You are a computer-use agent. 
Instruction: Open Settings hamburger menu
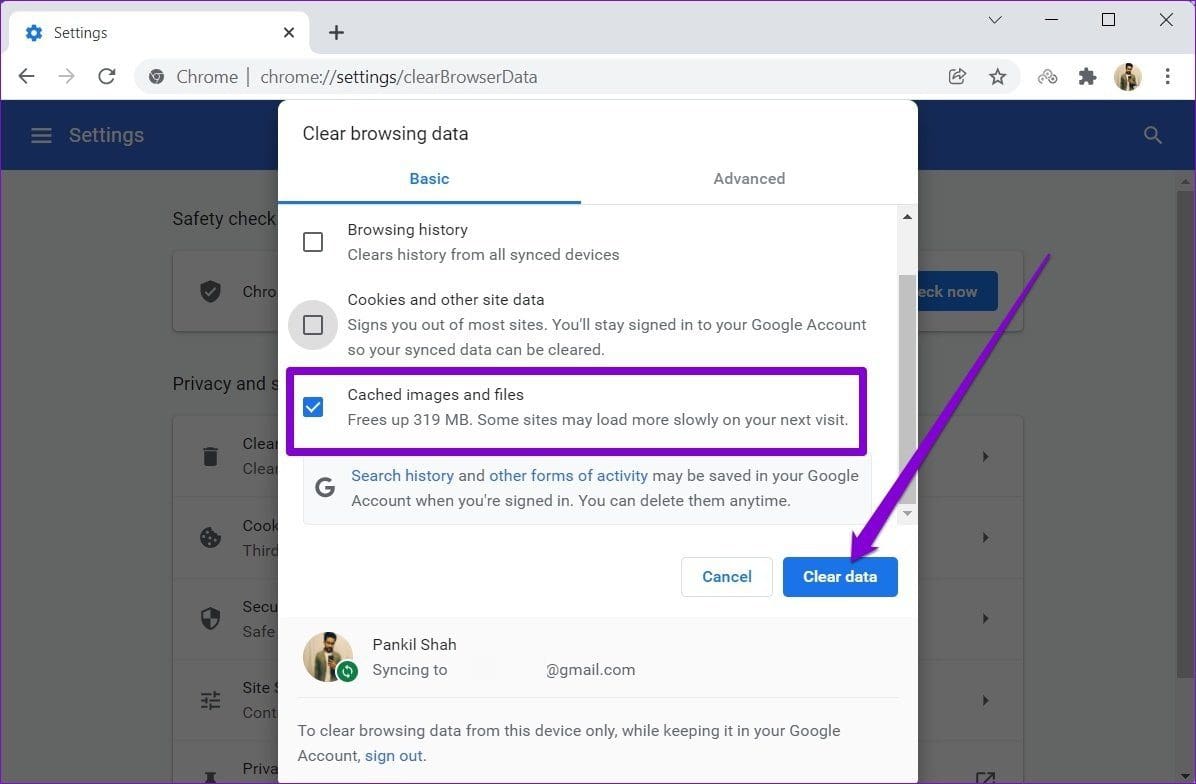[41, 135]
